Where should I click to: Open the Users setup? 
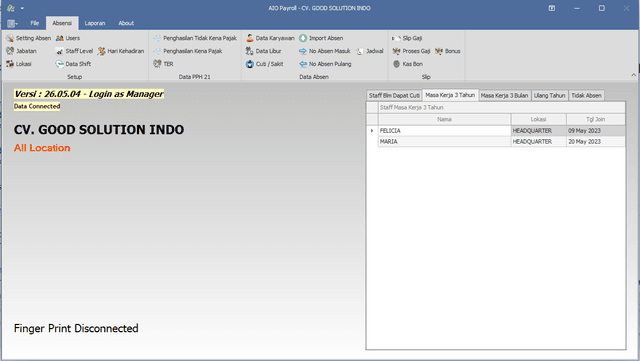(x=68, y=38)
